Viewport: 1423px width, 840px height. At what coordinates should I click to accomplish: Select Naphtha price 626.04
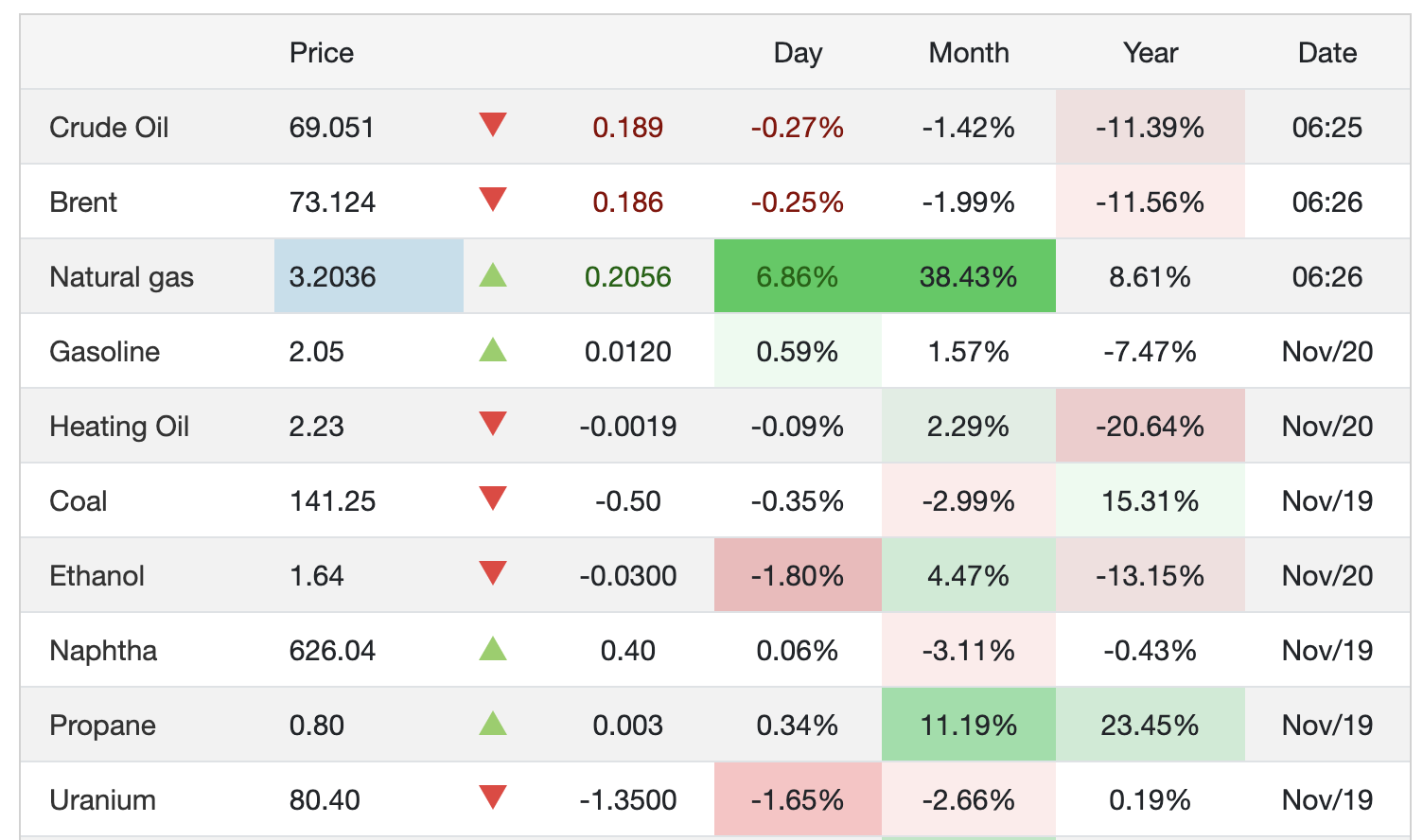332,651
